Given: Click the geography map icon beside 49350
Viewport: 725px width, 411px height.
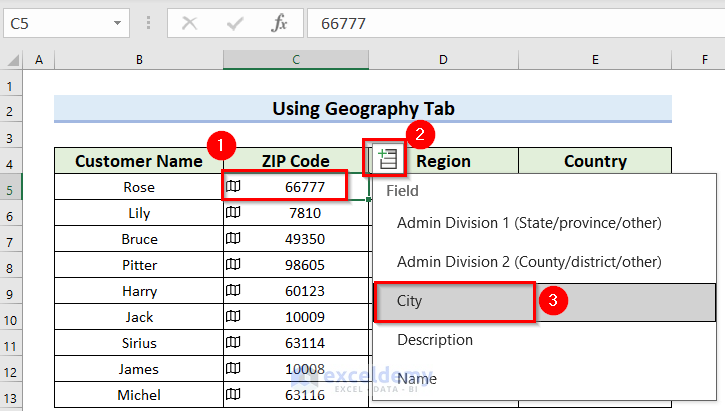Looking at the screenshot, I should coord(233,238).
